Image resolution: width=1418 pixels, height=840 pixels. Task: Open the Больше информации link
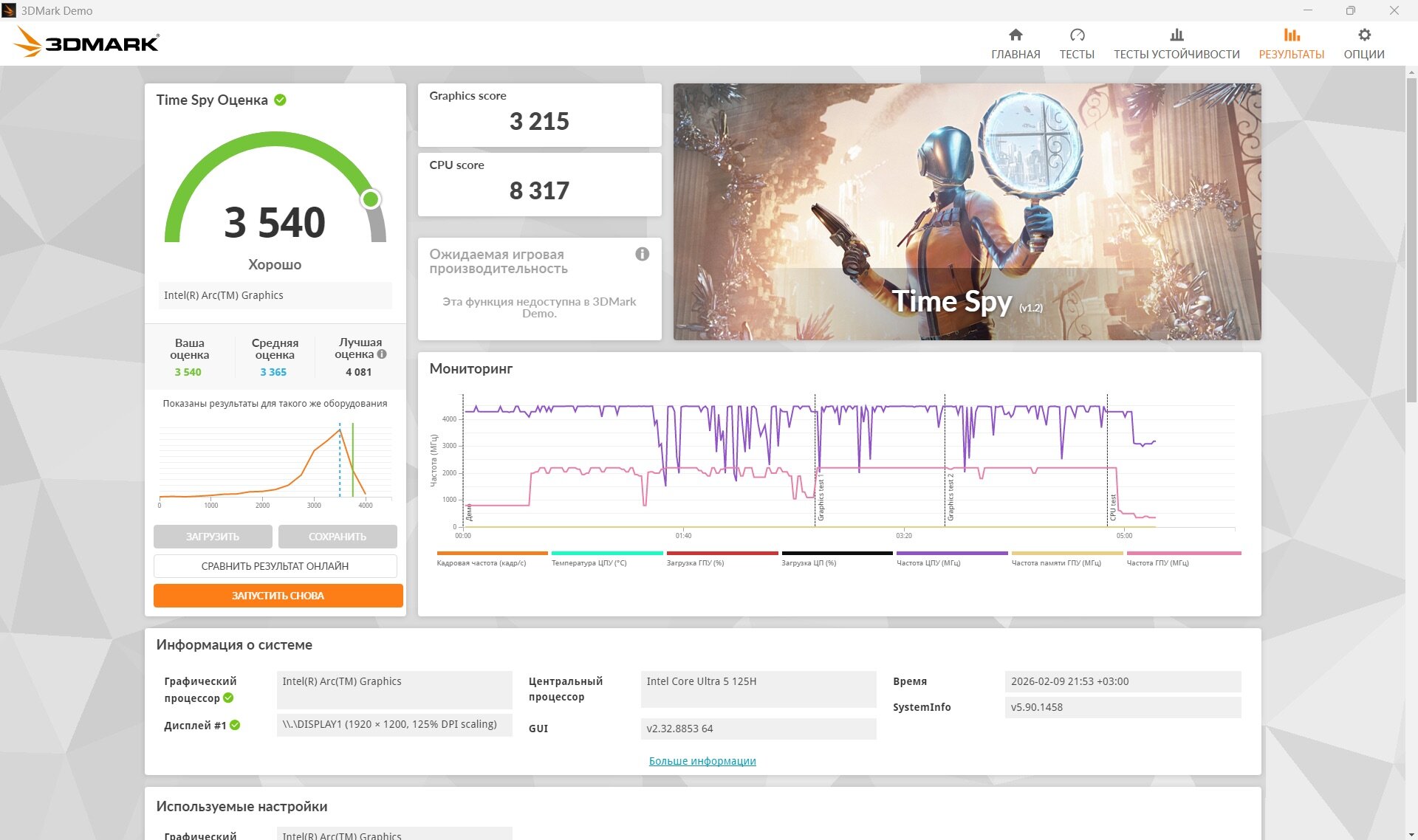pos(702,761)
